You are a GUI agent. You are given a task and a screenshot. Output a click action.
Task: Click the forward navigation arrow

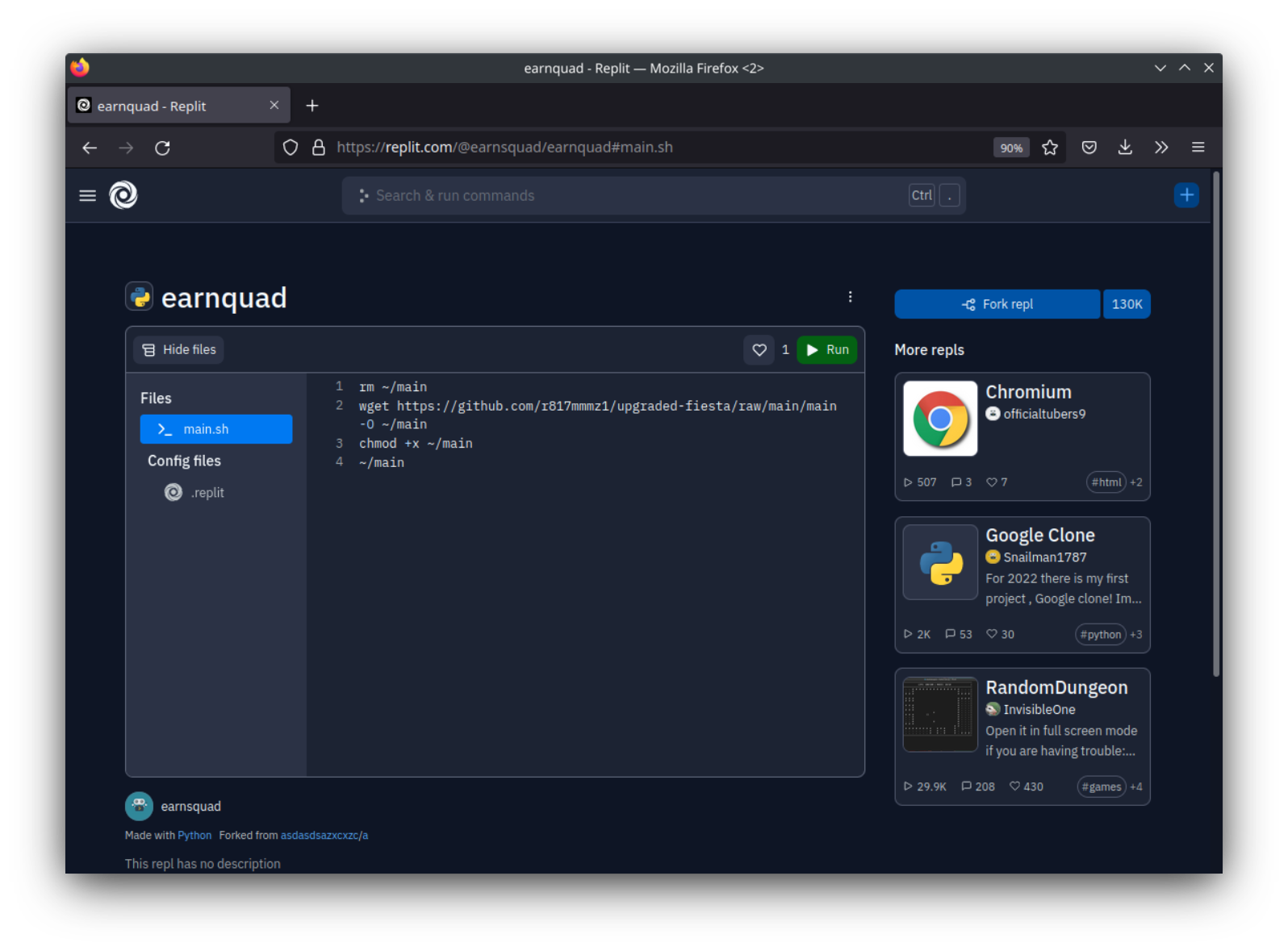click(x=126, y=148)
